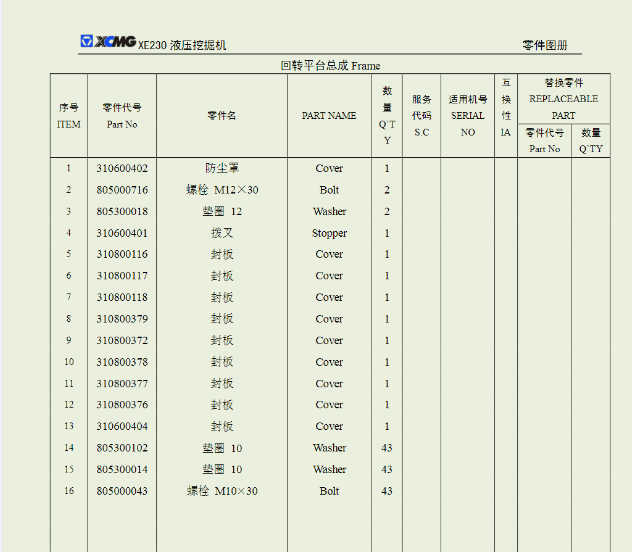
Task: Click the 防尘罩 part name cell
Action: coord(222,168)
